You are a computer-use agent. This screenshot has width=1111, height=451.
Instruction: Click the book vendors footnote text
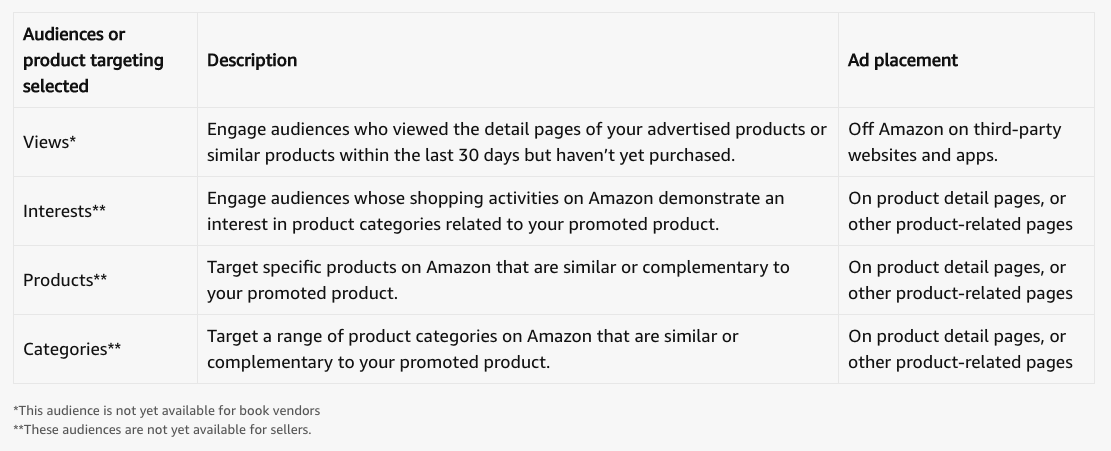point(167,410)
